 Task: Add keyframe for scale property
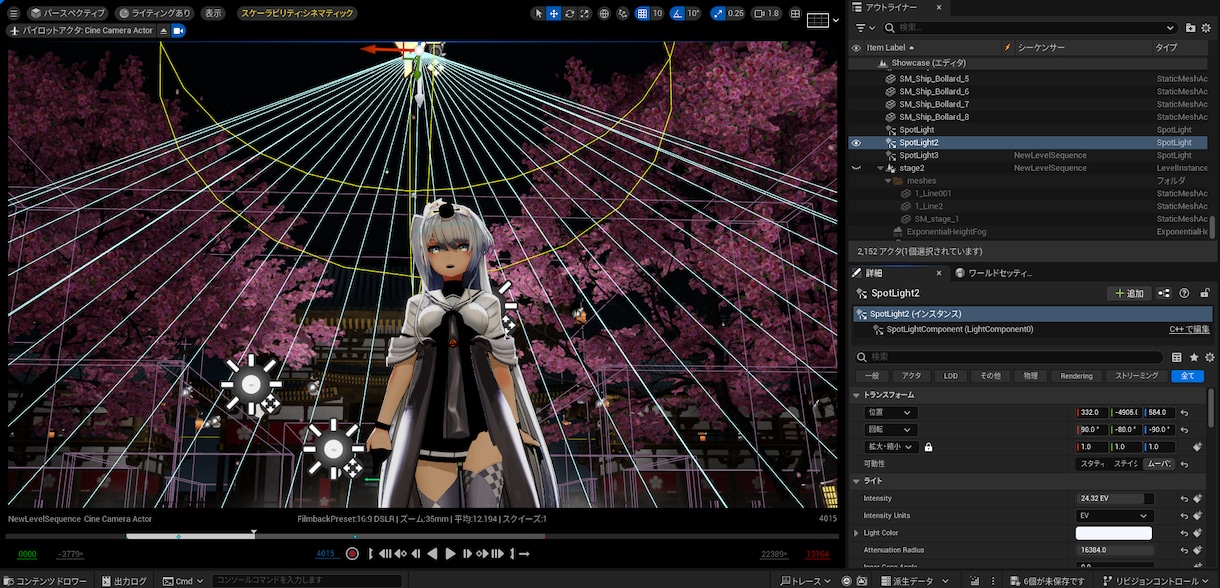point(1198,447)
